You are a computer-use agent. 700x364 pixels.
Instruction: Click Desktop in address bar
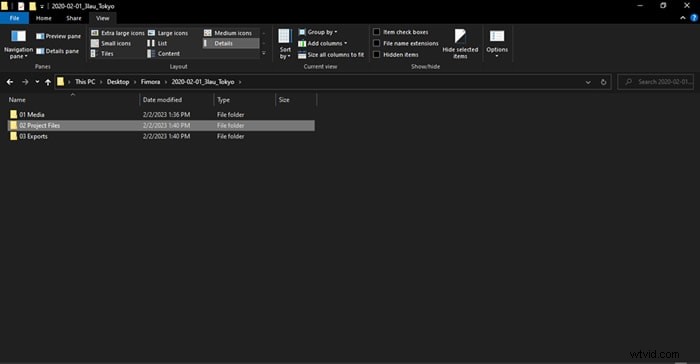pos(118,82)
